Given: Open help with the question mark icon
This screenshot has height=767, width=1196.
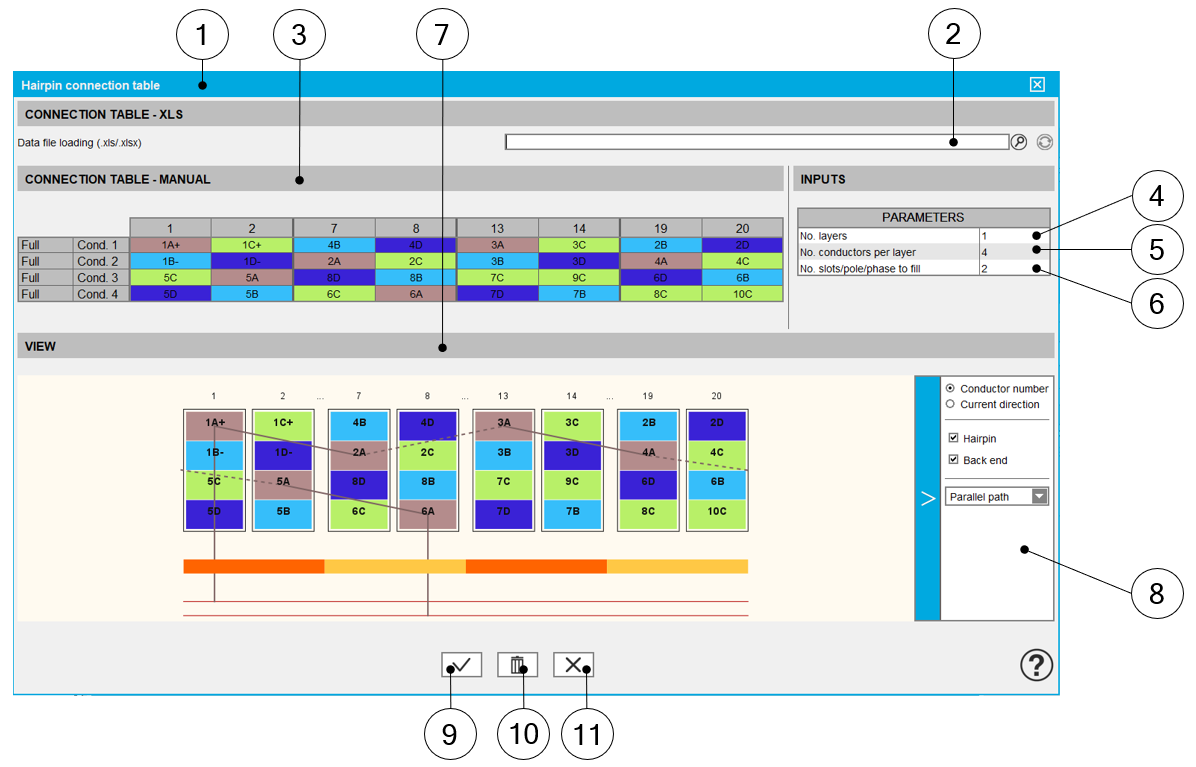Looking at the screenshot, I should pyautogui.click(x=1036, y=665).
